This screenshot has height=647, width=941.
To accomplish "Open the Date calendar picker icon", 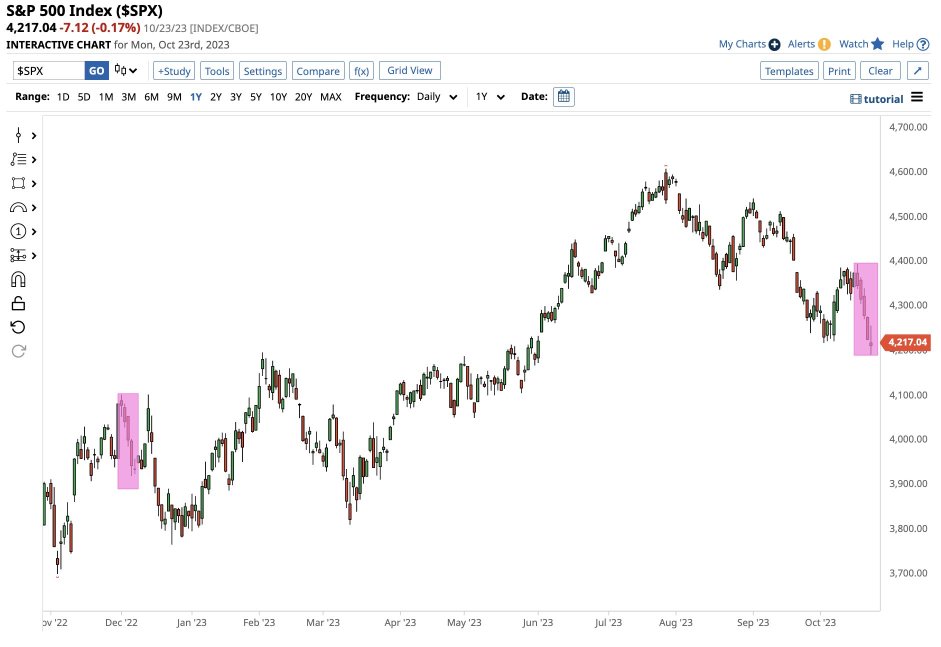I will click(564, 97).
